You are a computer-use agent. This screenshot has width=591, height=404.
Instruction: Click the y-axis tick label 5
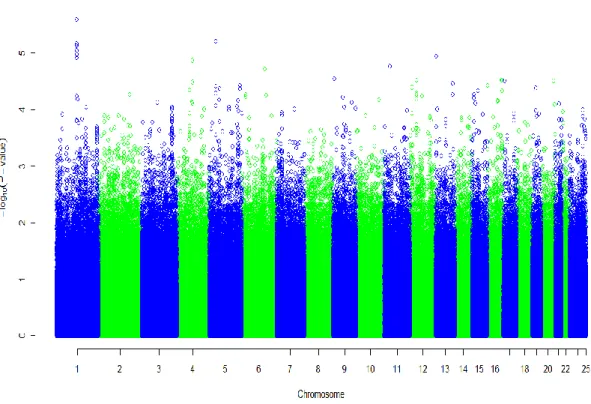tap(22, 53)
